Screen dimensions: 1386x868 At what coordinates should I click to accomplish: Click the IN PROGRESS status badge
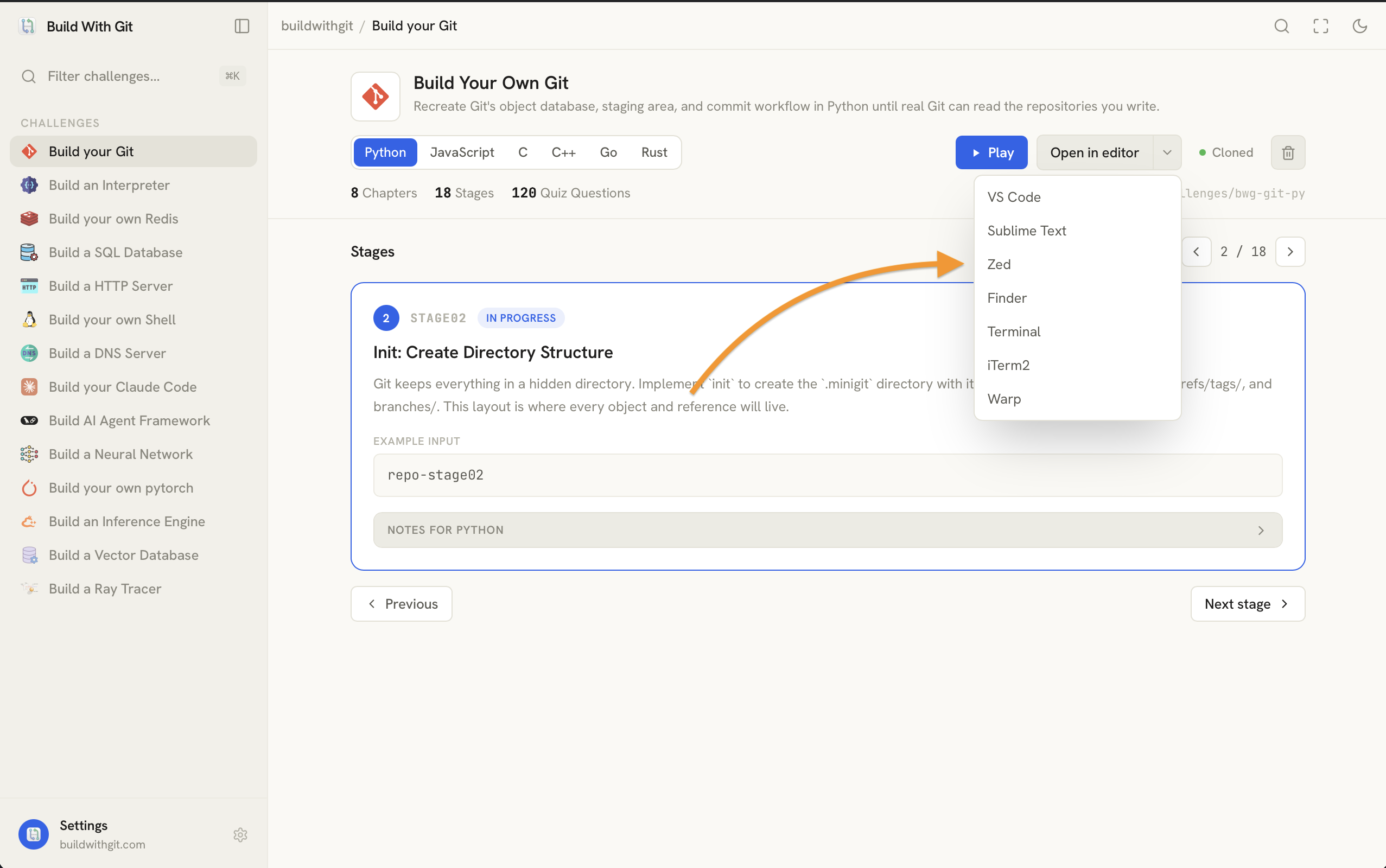pos(521,318)
